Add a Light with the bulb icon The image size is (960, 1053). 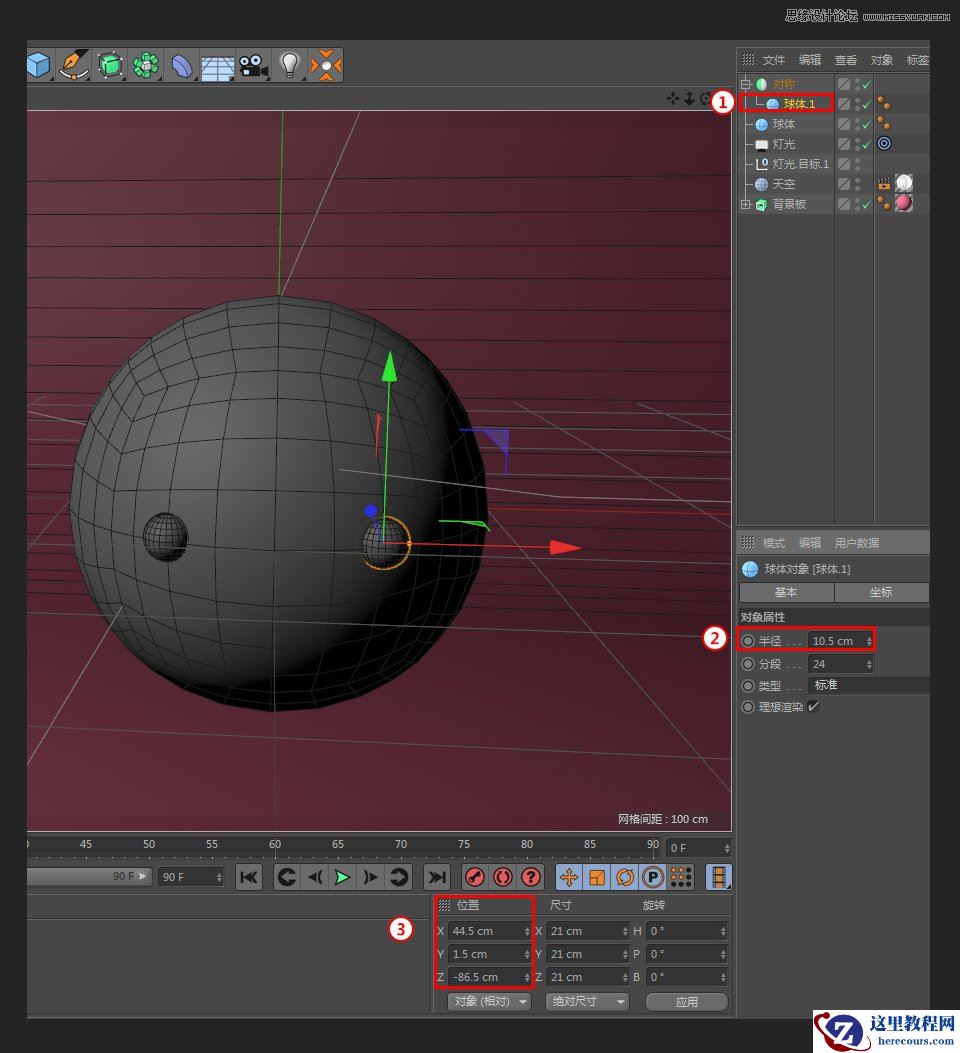pos(290,66)
